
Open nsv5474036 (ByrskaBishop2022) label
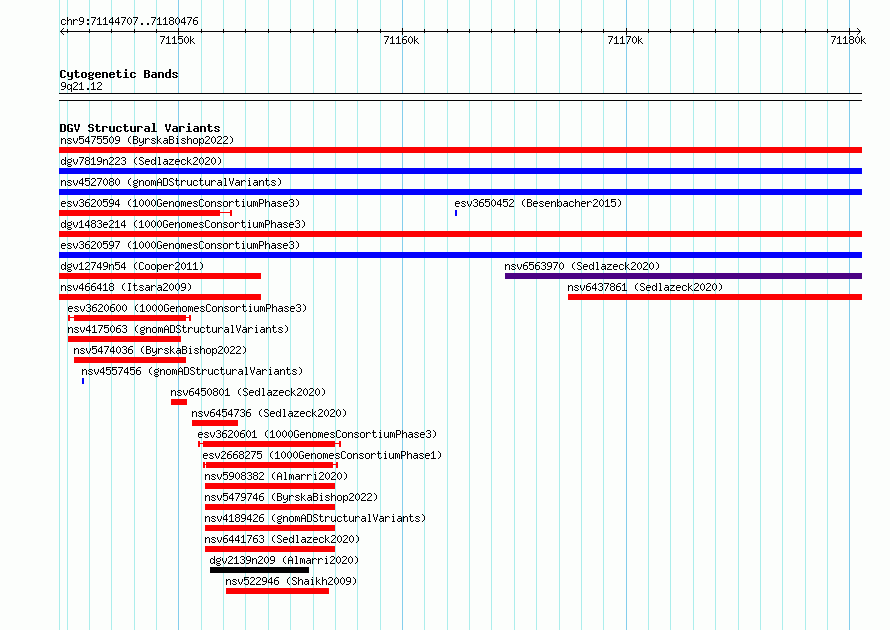160,350
